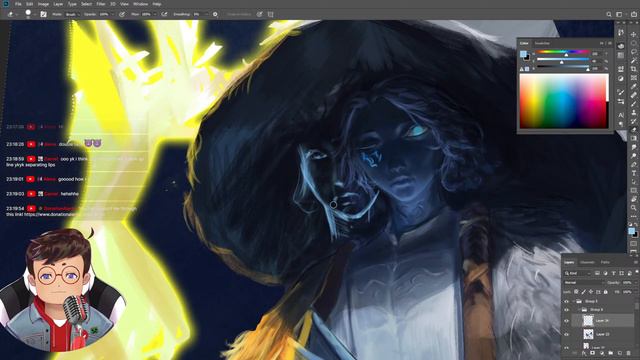
Task: Hide the selected highlighted layer
Action: [x=566, y=321]
